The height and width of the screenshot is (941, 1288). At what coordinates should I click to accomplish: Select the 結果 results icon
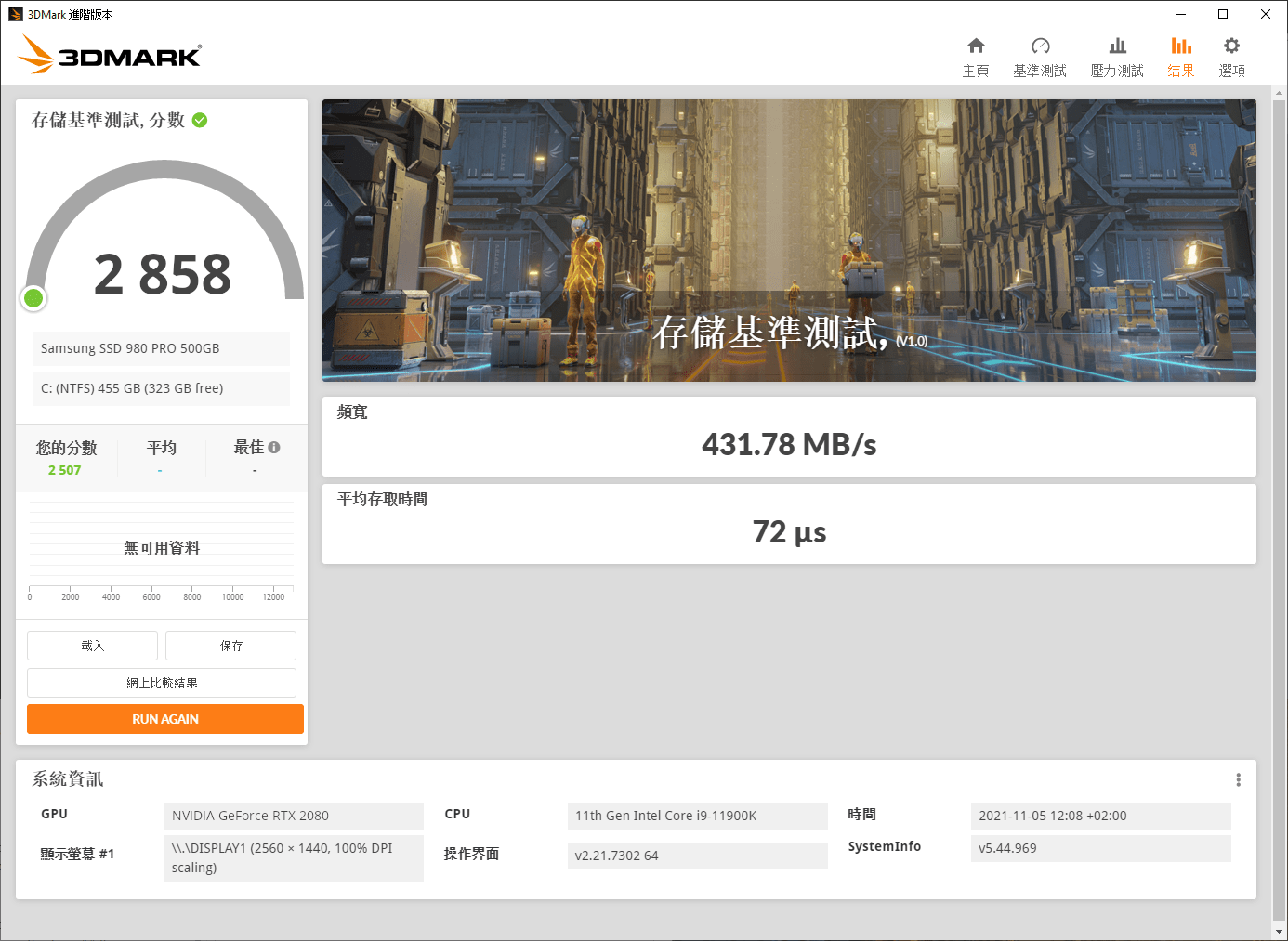[x=1180, y=54]
